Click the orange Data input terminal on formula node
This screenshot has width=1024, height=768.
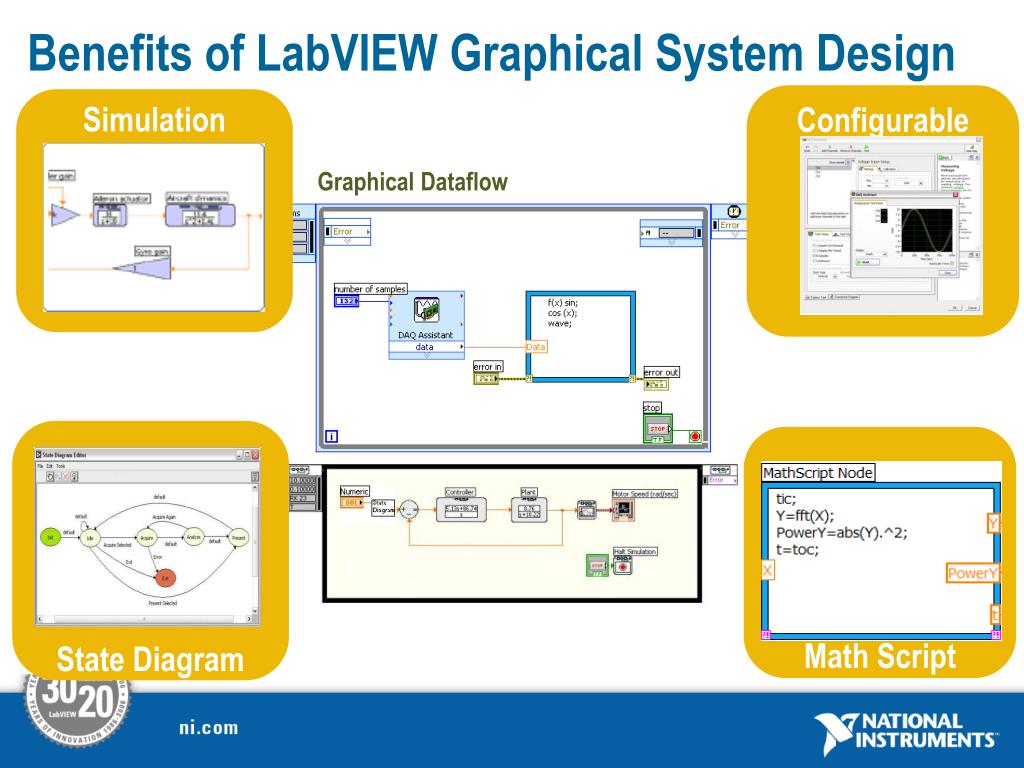click(536, 347)
